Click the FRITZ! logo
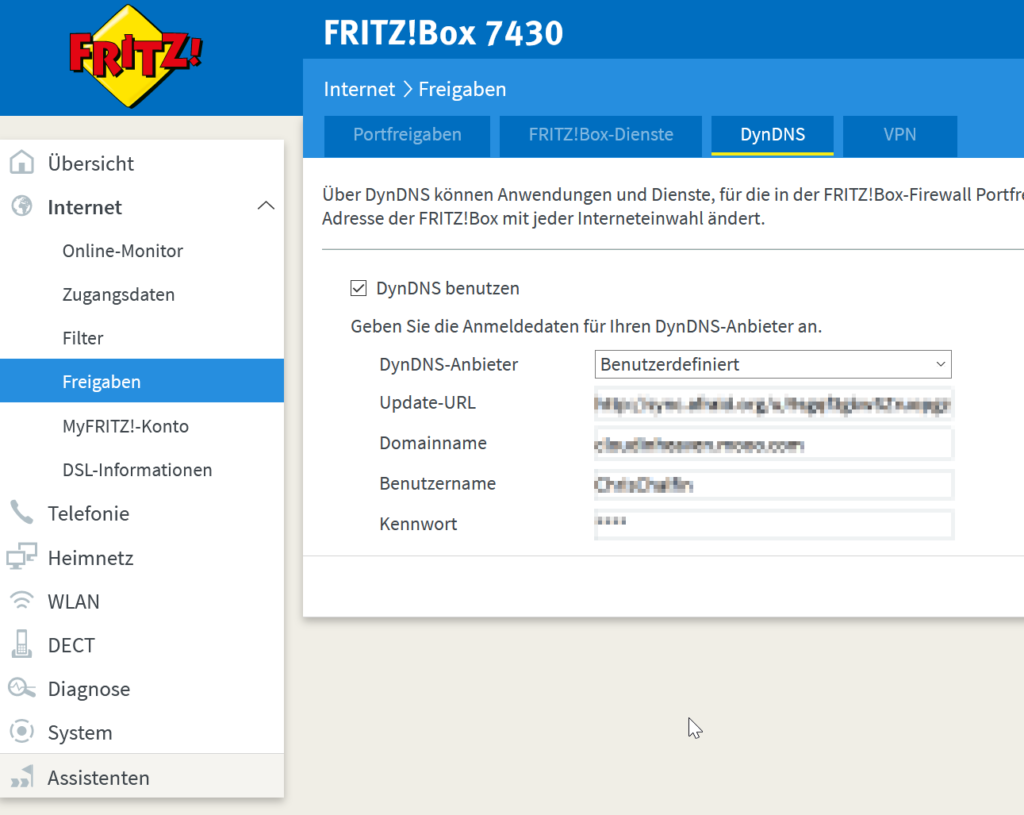 click(x=136, y=56)
